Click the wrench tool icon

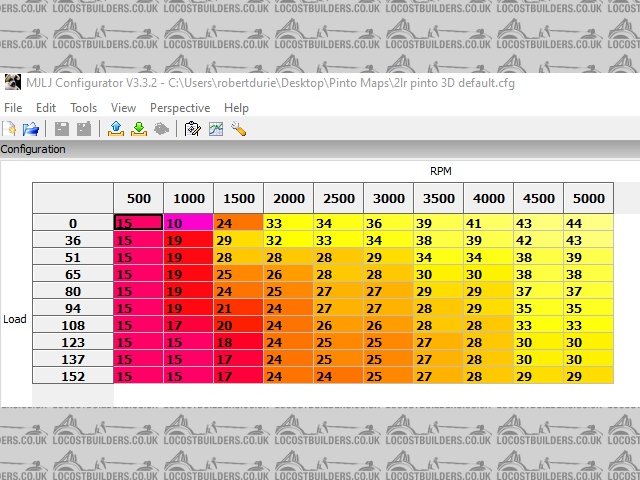pyautogui.click(x=238, y=129)
